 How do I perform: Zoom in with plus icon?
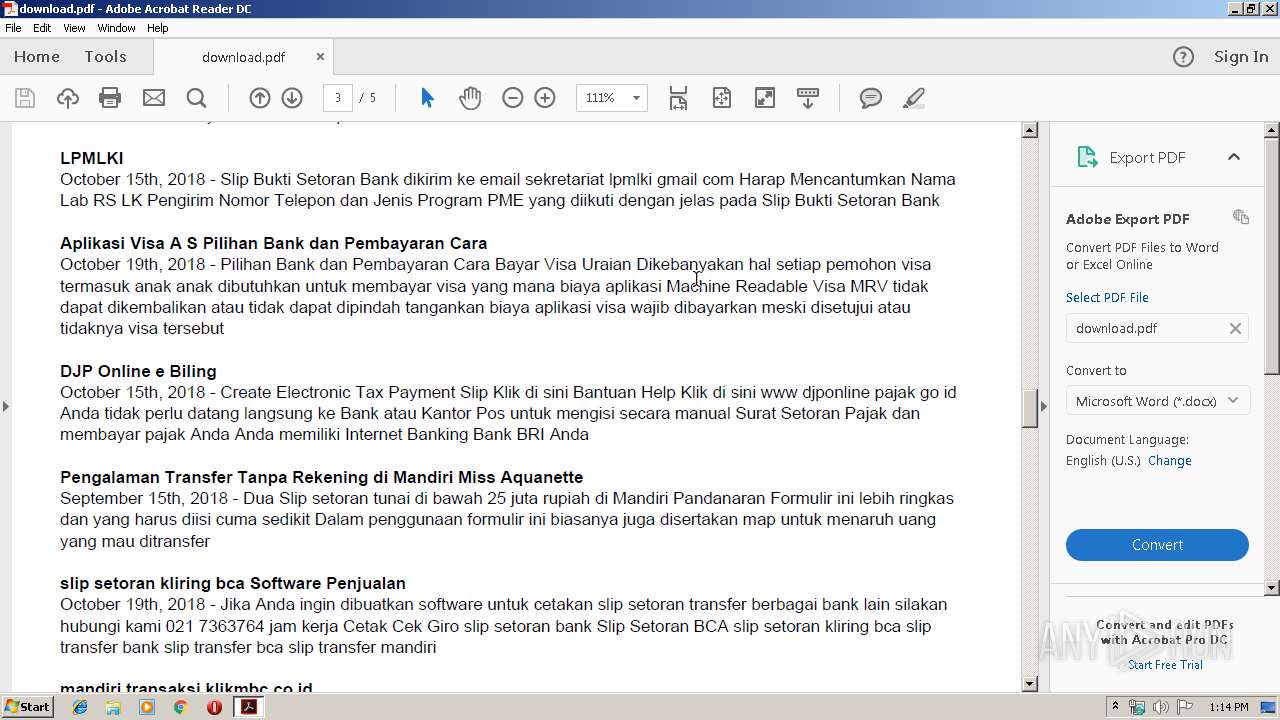click(545, 98)
